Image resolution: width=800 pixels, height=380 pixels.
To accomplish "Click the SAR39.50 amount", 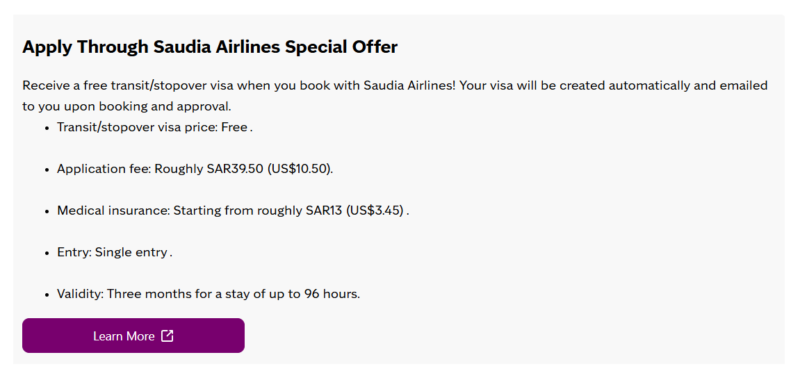I will coord(235,169).
